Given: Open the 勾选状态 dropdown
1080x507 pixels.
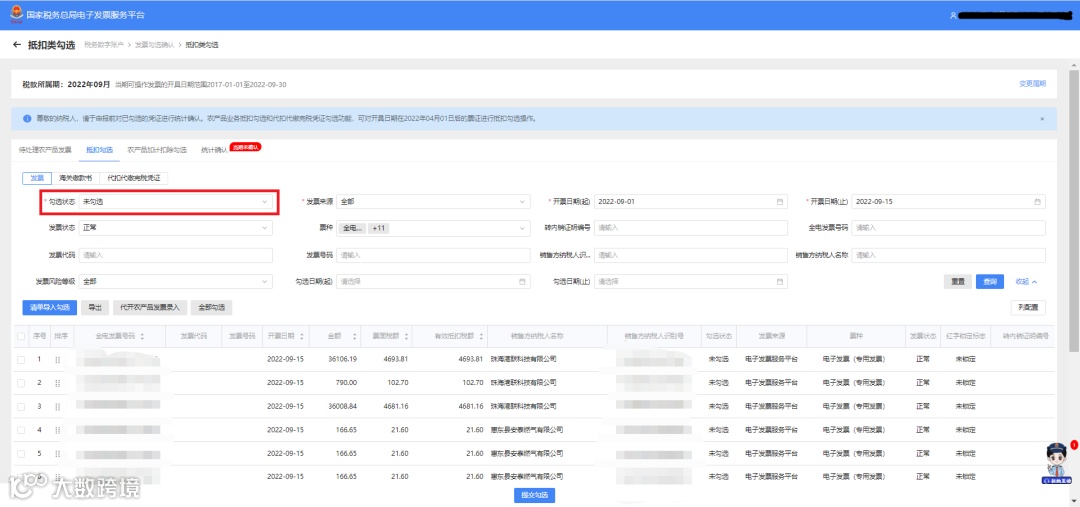Looking at the screenshot, I should pyautogui.click(x=176, y=202).
